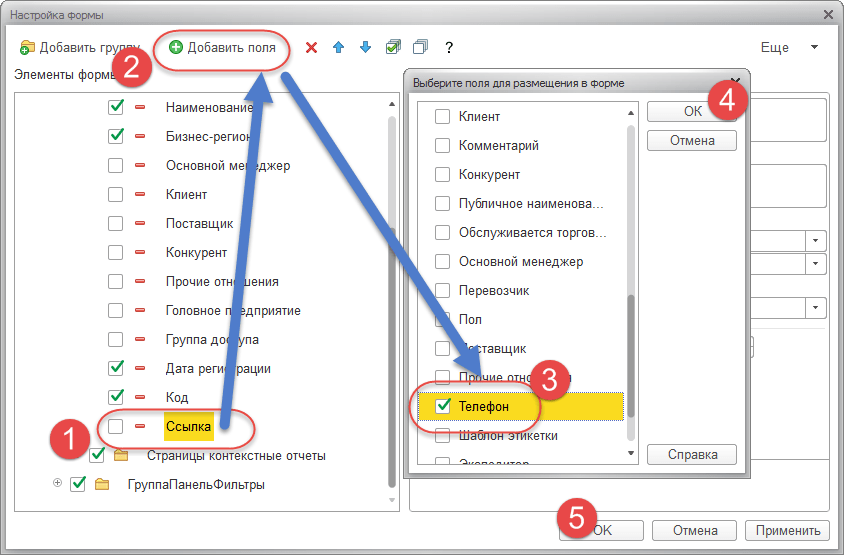Click Добавить поля toolbar button
844x555 pixels.
point(222,47)
